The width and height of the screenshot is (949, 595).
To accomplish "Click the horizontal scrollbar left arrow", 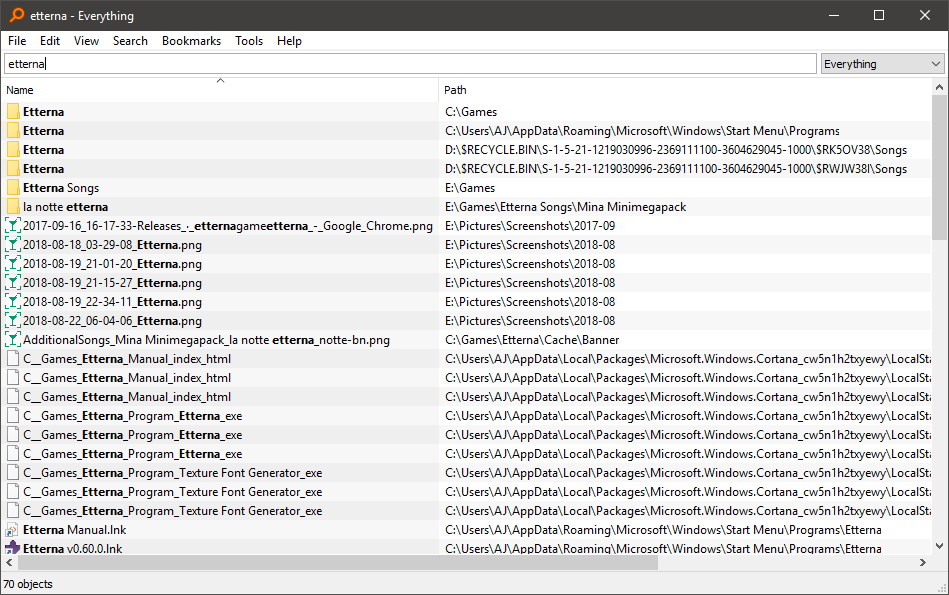I will coord(9,562).
